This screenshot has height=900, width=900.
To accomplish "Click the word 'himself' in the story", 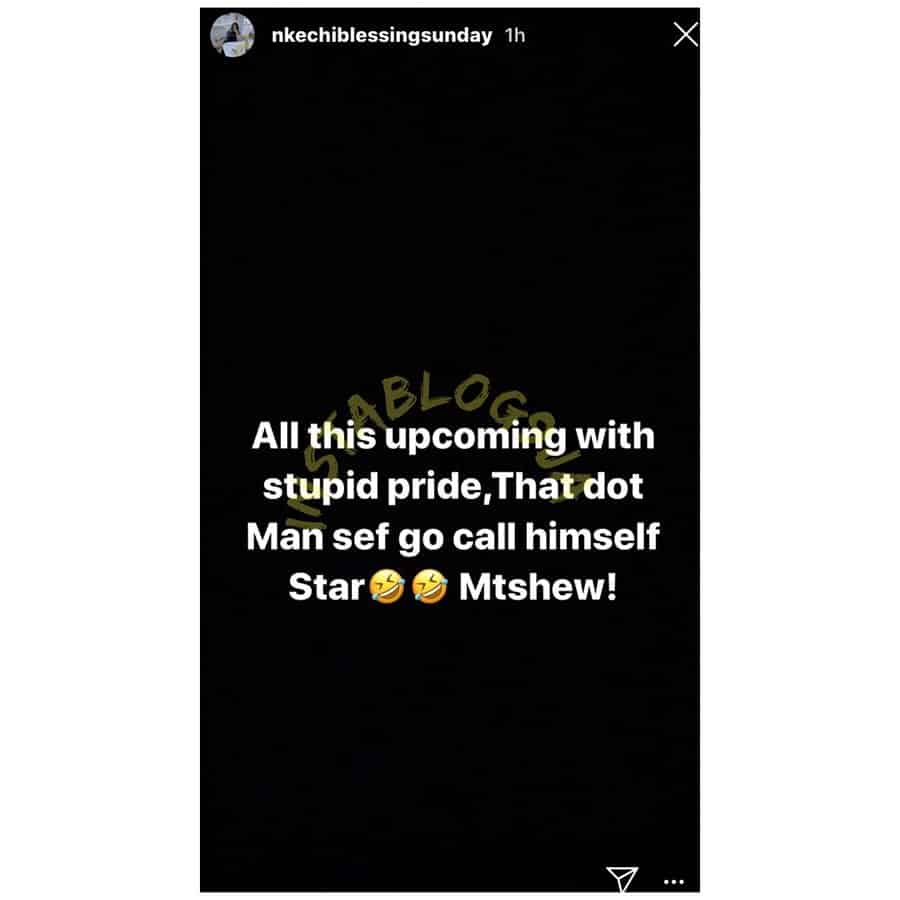I will [x=592, y=537].
